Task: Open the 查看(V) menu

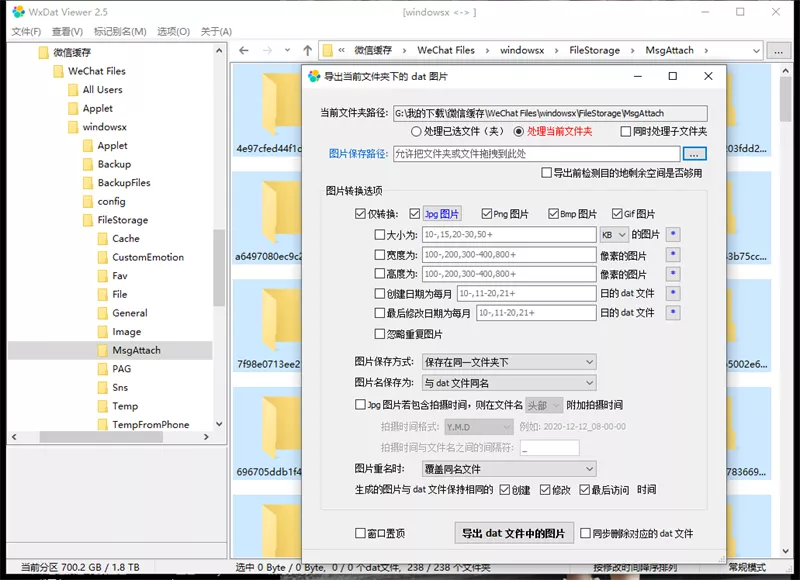Action: pyautogui.click(x=67, y=32)
